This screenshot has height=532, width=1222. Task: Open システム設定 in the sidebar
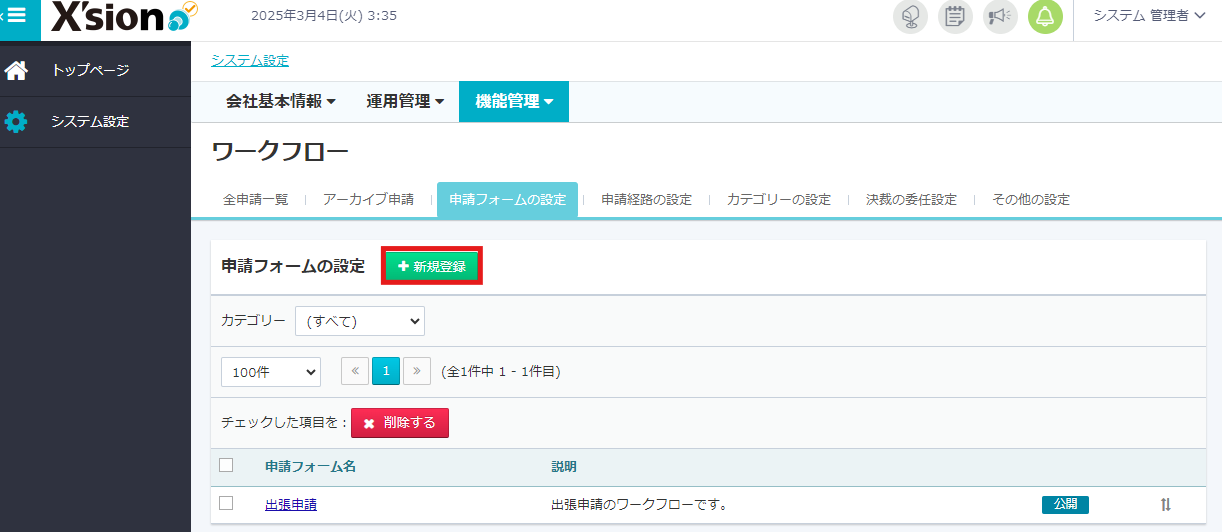[x=95, y=122]
